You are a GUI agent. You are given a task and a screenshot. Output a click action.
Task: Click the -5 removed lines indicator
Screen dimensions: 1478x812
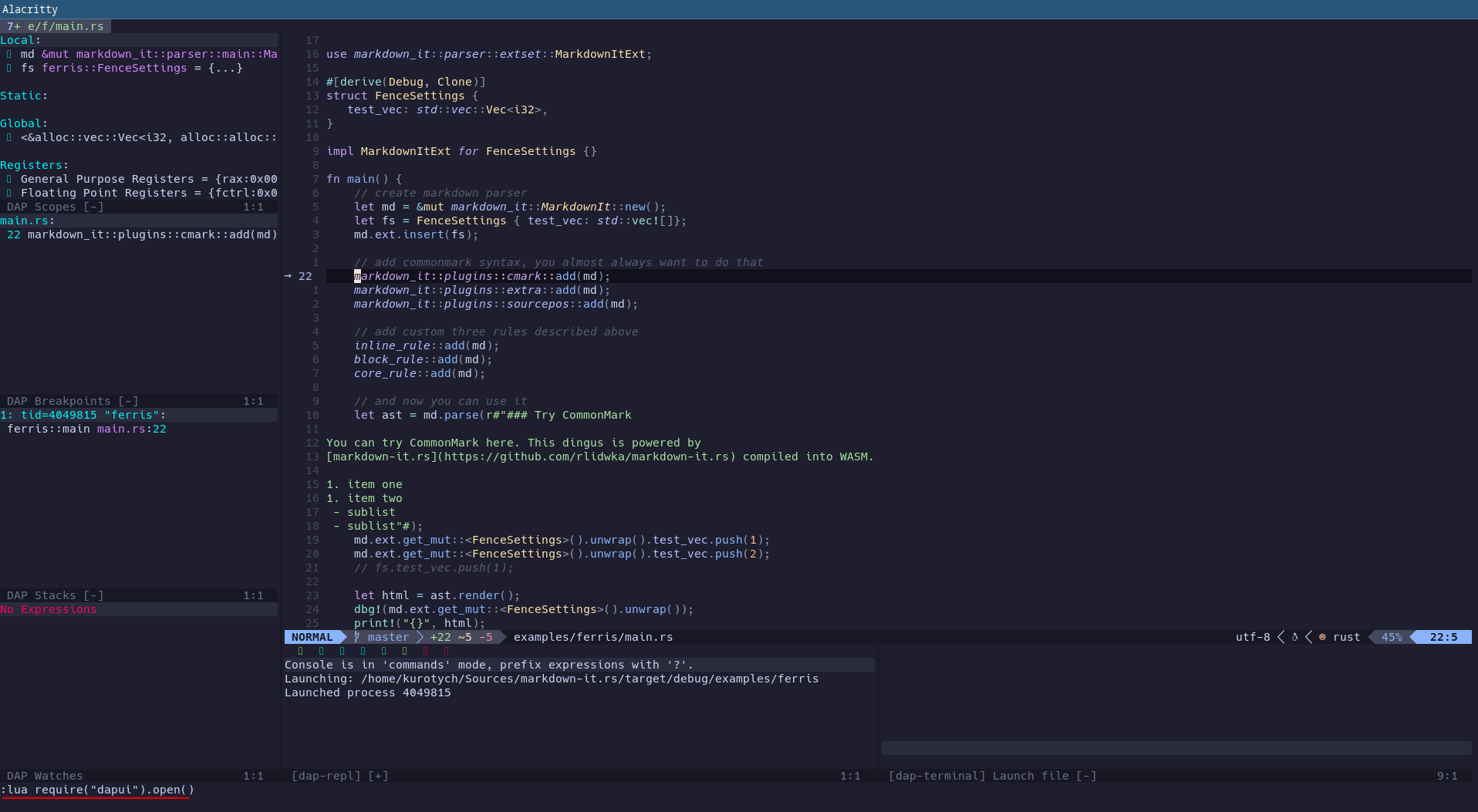click(x=485, y=637)
